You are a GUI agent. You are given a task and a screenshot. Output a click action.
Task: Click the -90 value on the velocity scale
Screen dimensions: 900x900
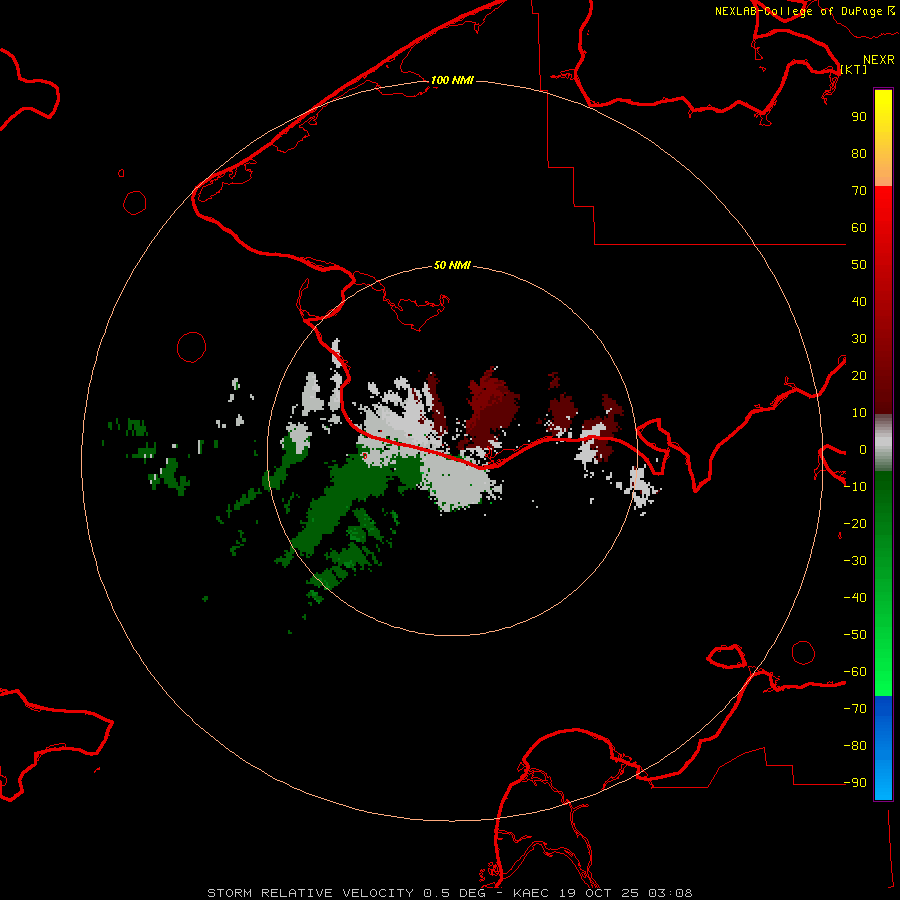point(855,783)
